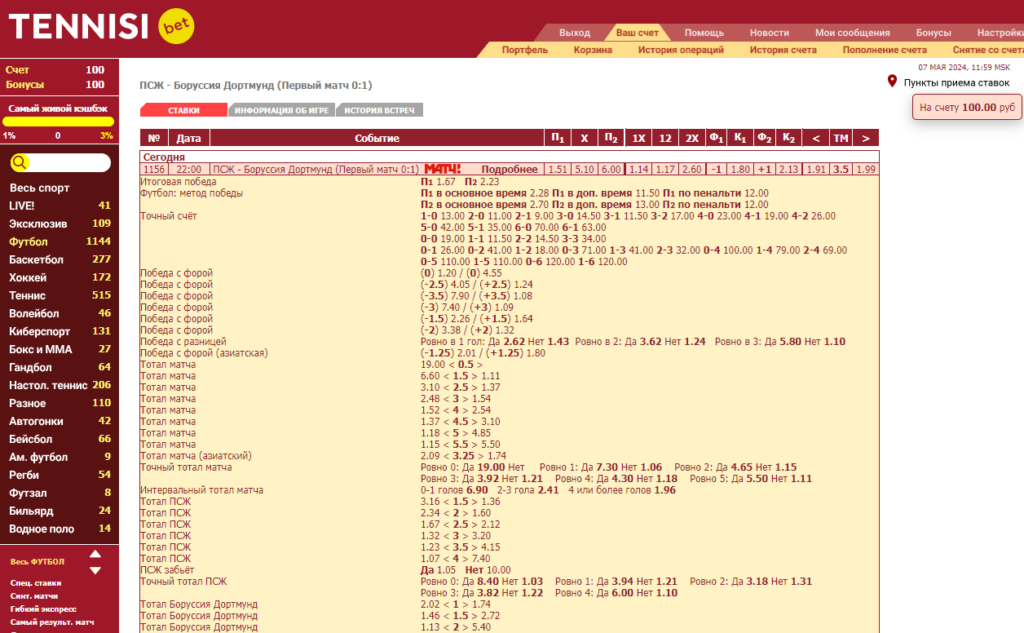Open the Помощь tab
Viewport: 1024px width, 633px height.
click(x=704, y=33)
